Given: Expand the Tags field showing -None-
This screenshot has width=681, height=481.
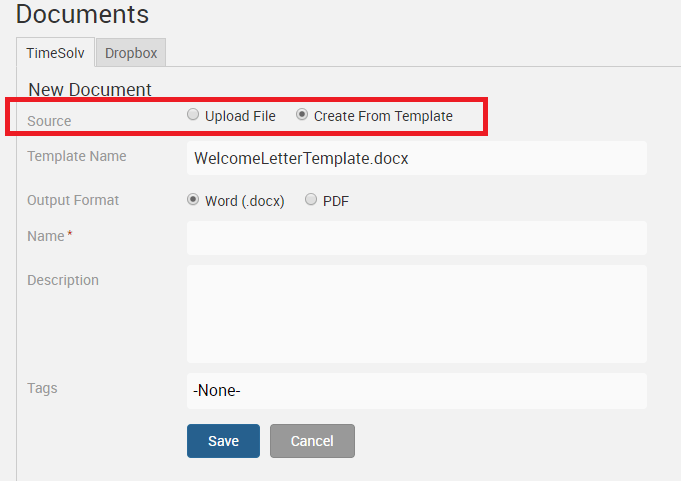Looking at the screenshot, I should coord(416,391).
